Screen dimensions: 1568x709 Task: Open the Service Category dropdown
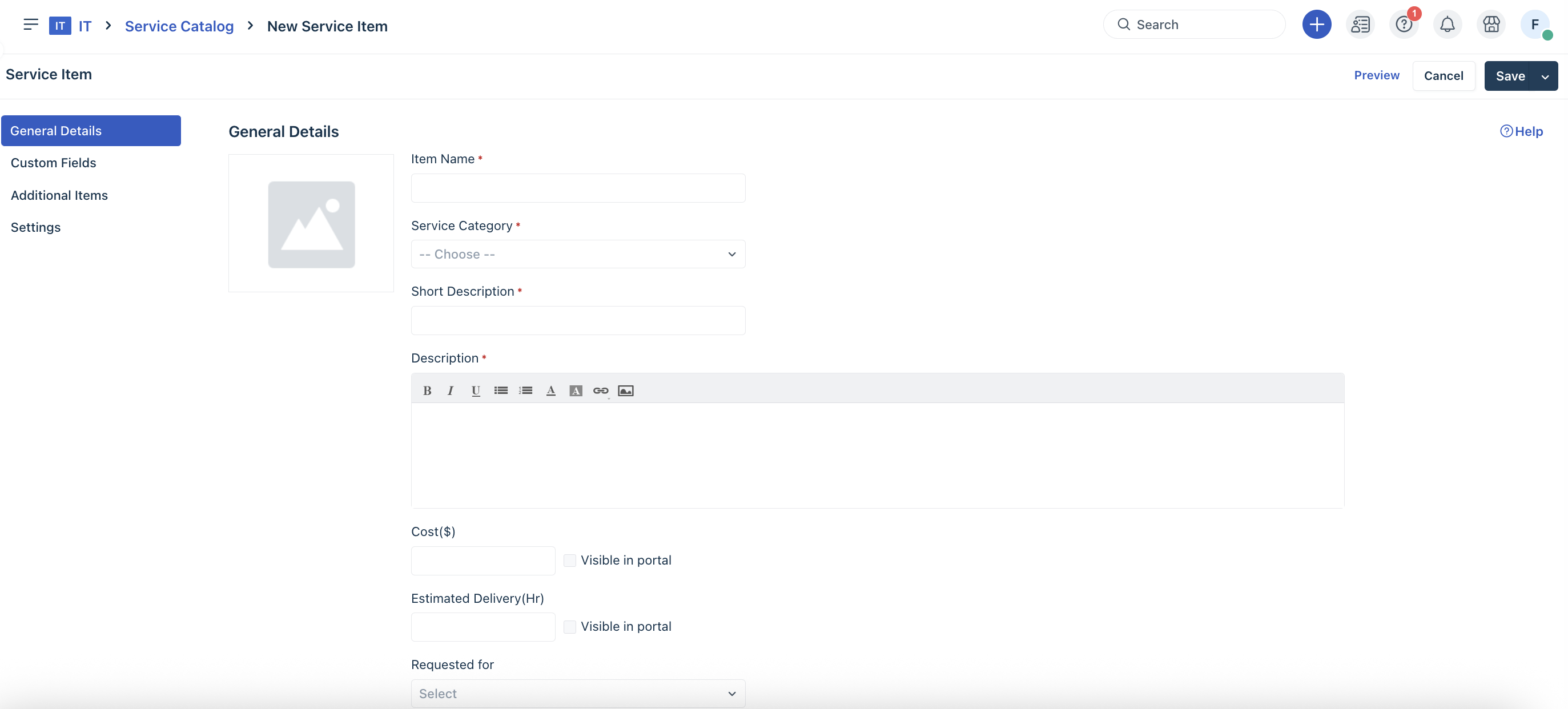tap(578, 255)
